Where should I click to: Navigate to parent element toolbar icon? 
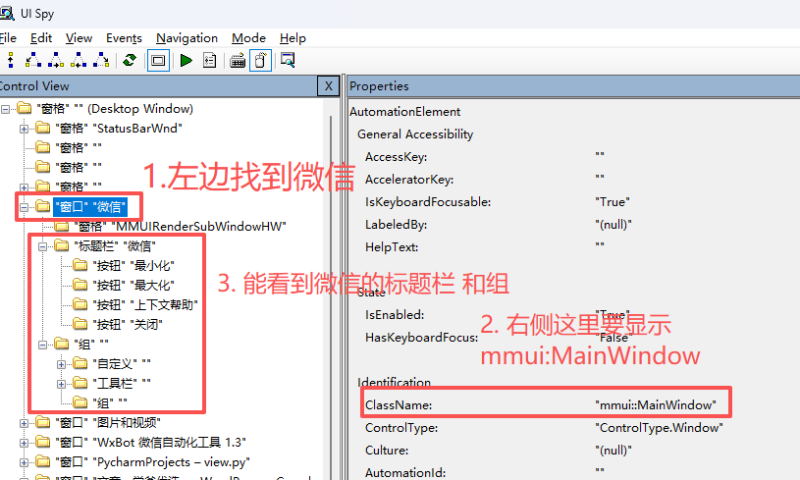10,60
